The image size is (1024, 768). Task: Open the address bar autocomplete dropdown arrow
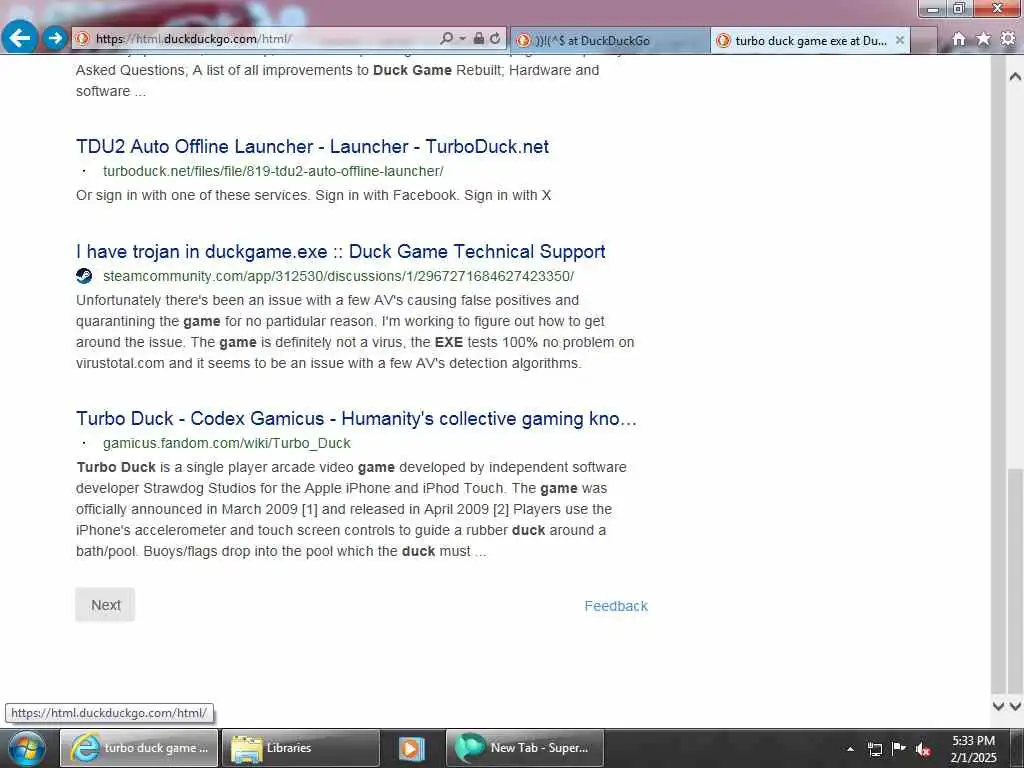462,39
